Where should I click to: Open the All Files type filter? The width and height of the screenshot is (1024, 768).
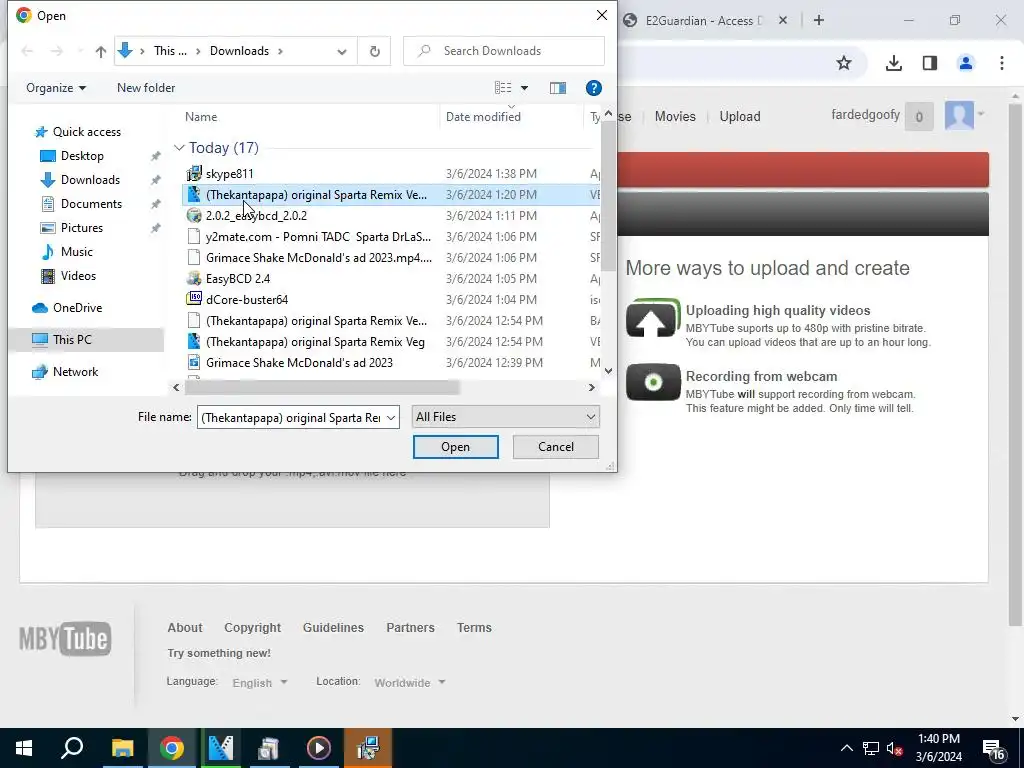[505, 417]
